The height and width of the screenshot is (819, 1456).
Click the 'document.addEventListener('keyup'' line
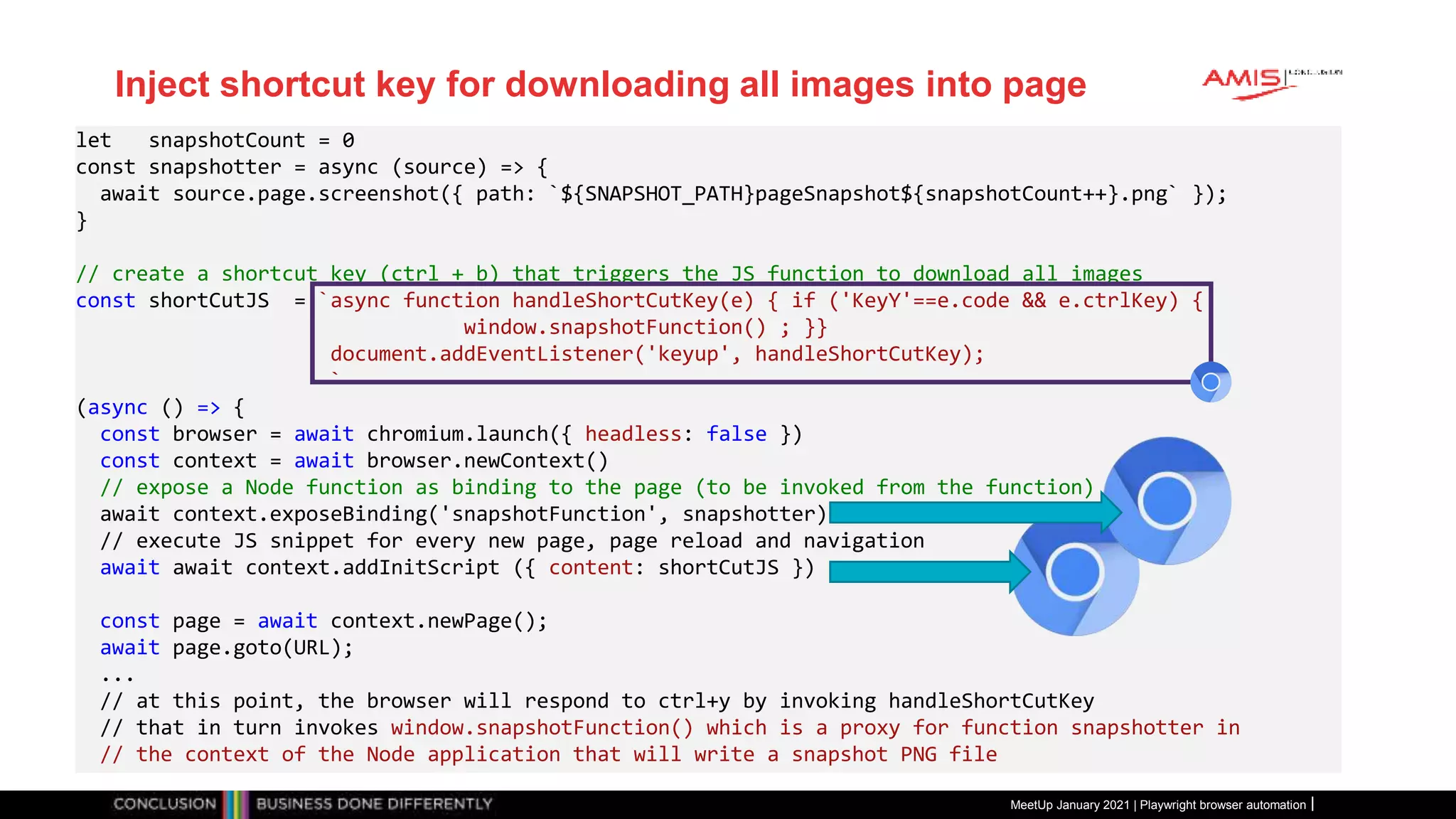pos(657,354)
